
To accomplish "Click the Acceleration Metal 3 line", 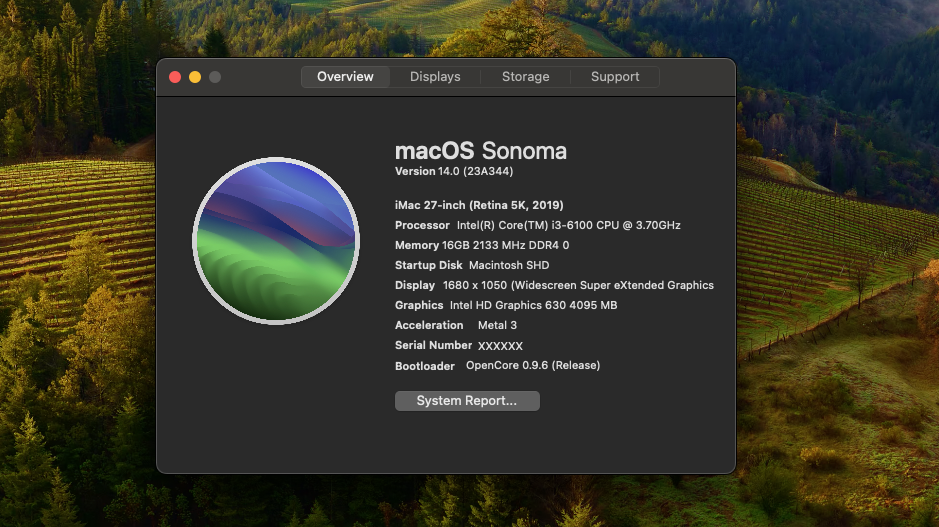I will click(456, 325).
